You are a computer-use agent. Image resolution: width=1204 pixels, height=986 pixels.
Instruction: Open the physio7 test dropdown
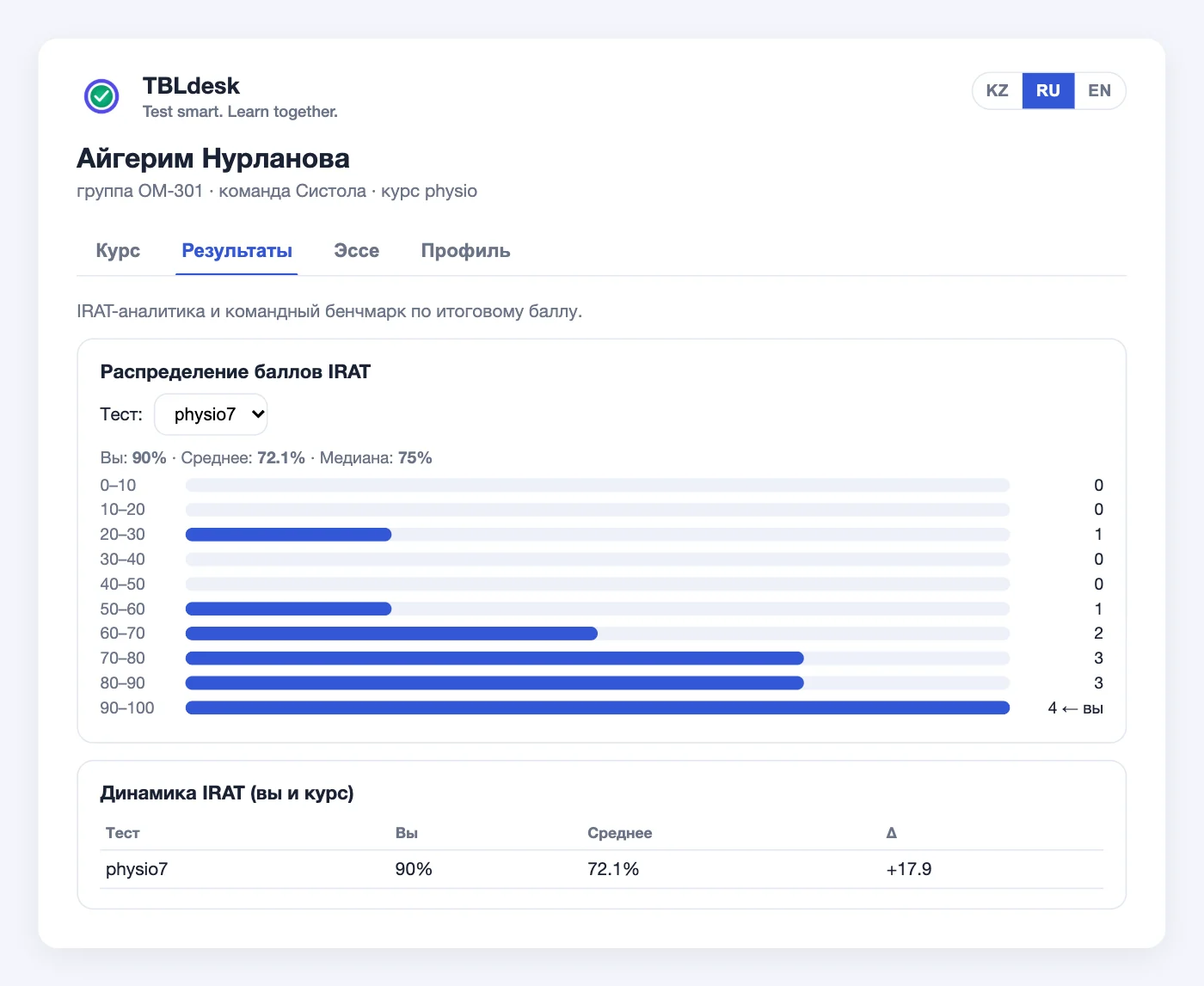point(211,414)
